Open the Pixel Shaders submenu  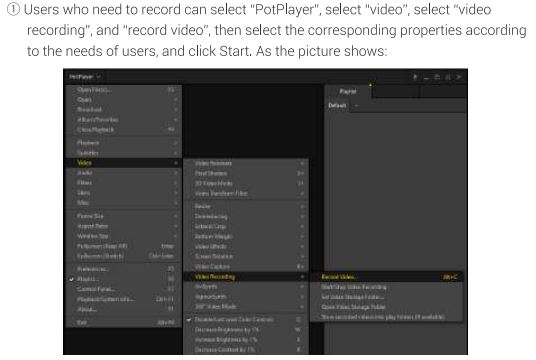246,173
